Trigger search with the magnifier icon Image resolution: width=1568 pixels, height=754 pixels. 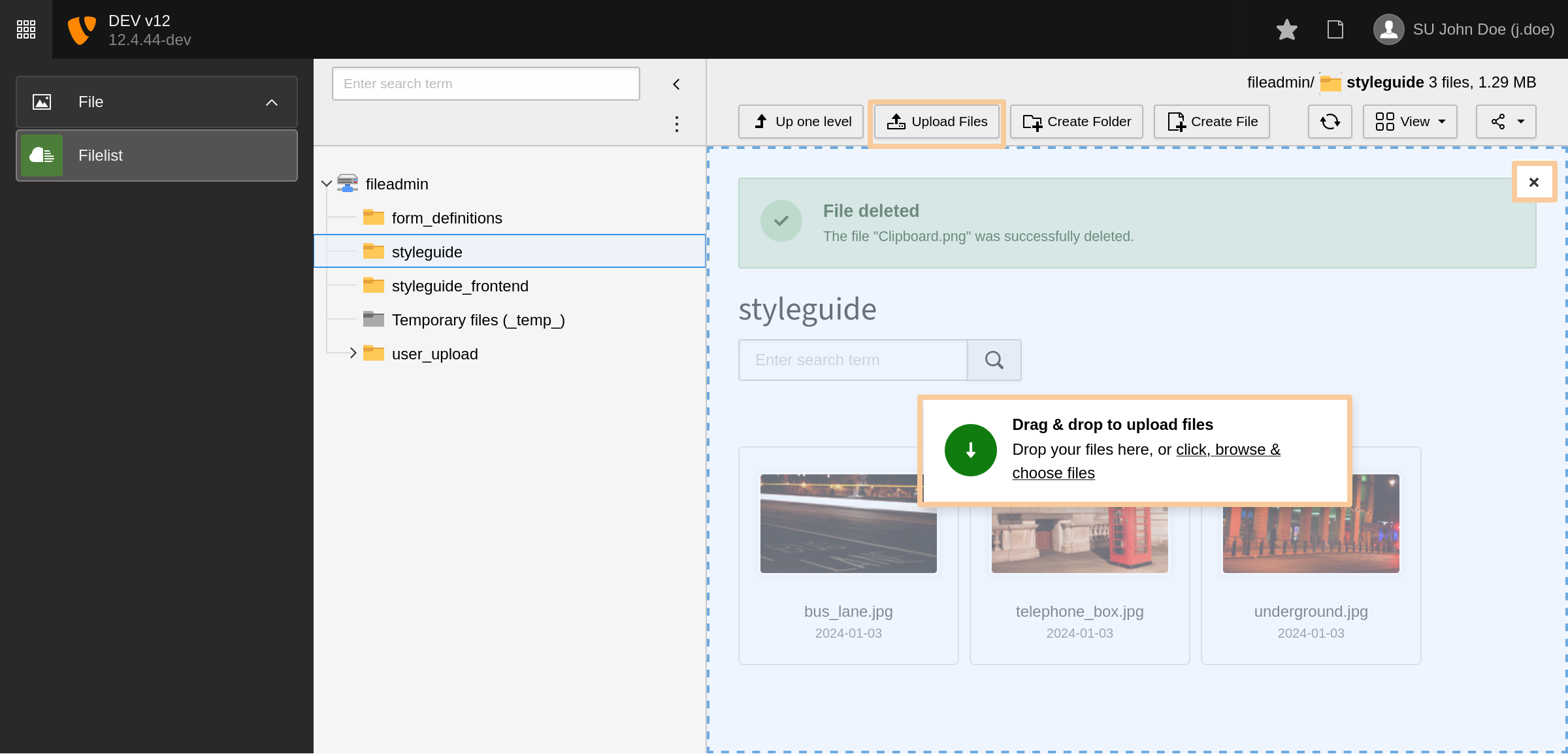(994, 359)
